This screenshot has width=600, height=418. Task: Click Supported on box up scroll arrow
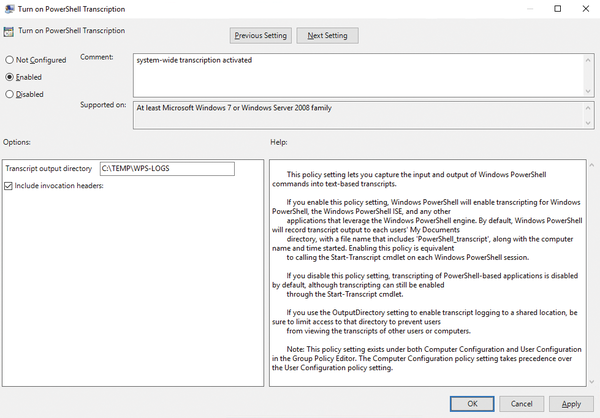click(x=588, y=108)
